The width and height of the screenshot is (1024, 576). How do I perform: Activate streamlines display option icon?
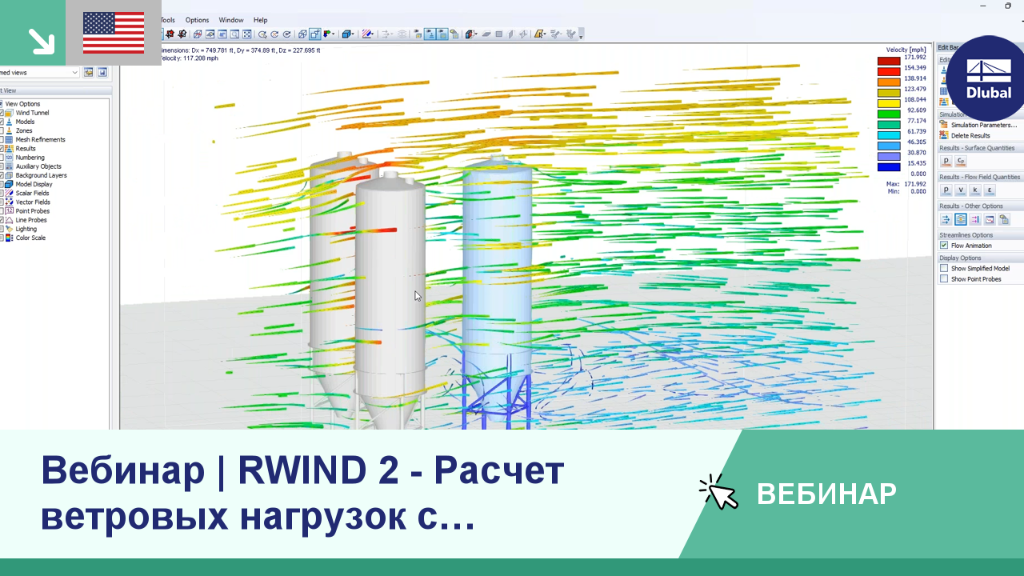pos(946,219)
